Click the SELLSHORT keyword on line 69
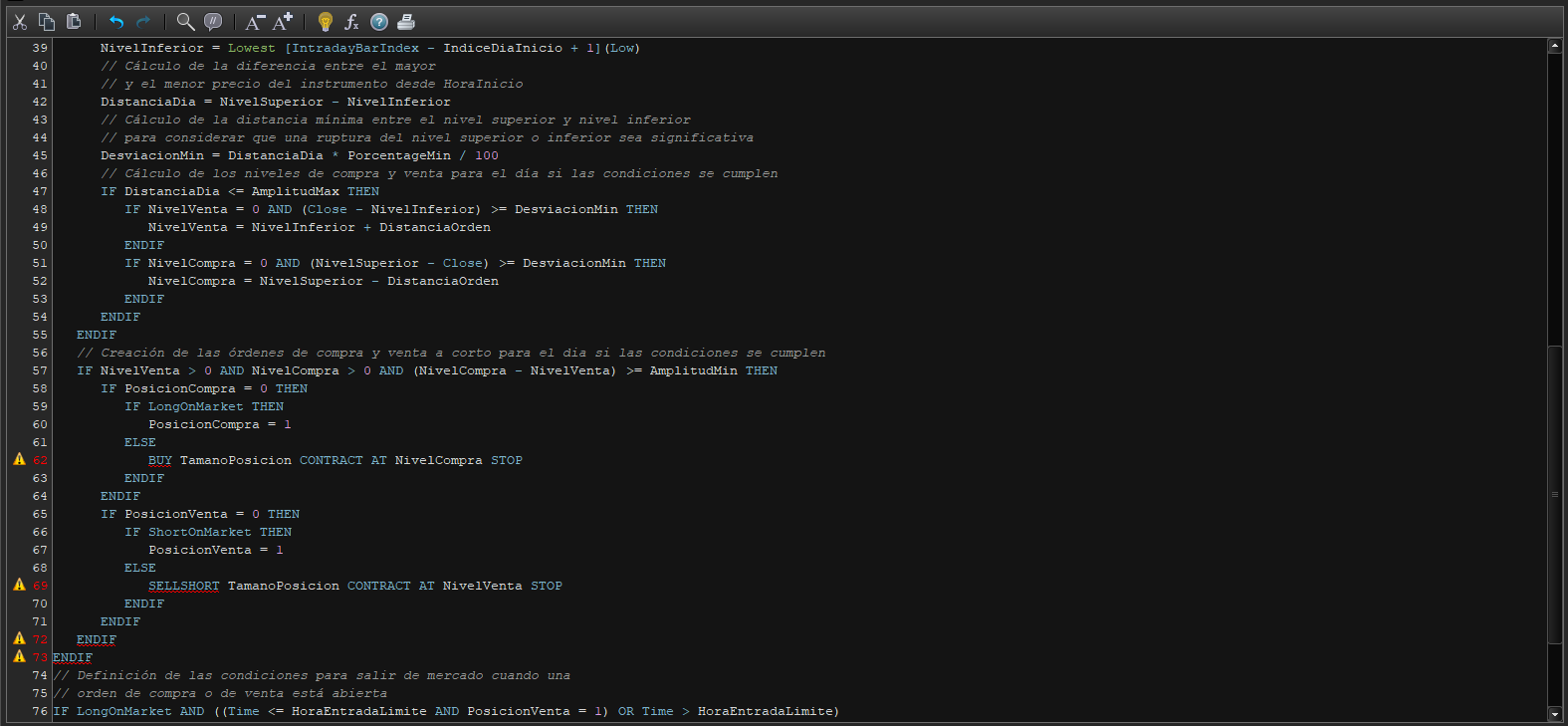 pos(184,586)
